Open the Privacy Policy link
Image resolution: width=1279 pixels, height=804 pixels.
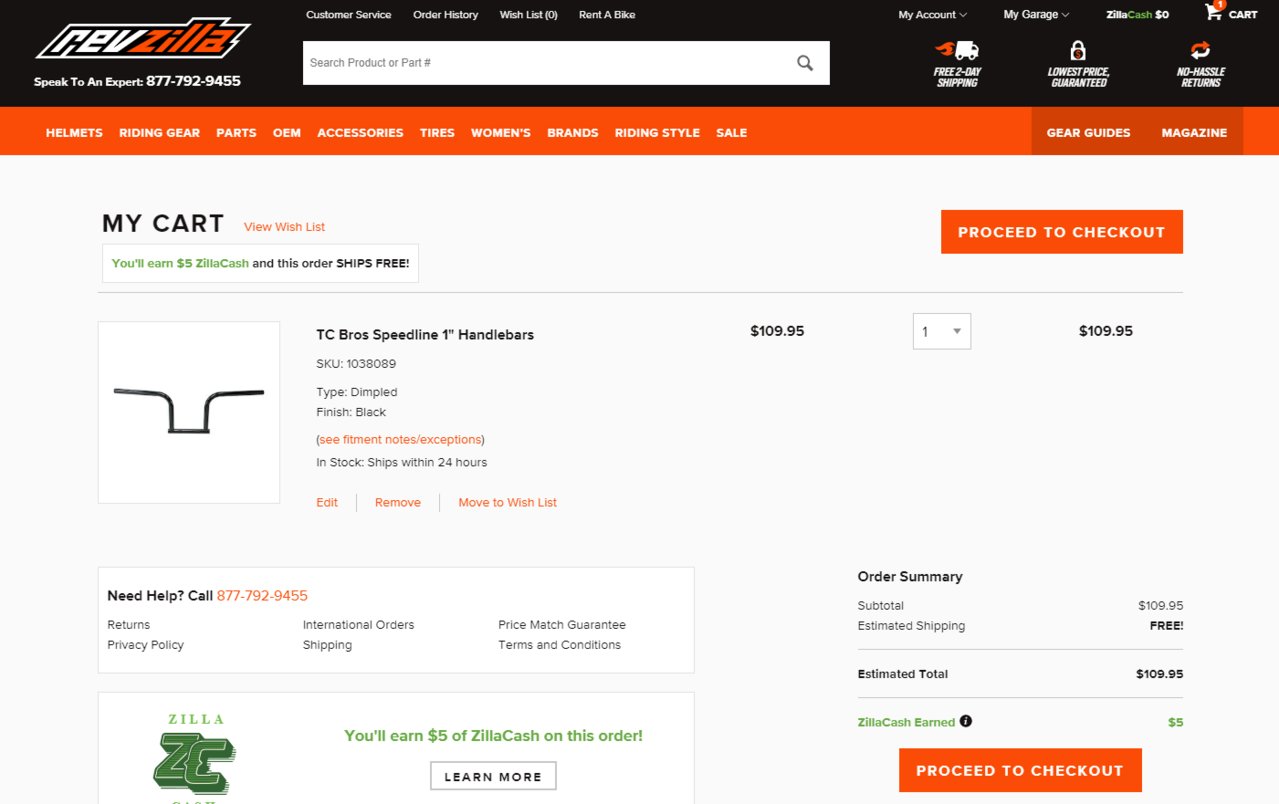(145, 645)
